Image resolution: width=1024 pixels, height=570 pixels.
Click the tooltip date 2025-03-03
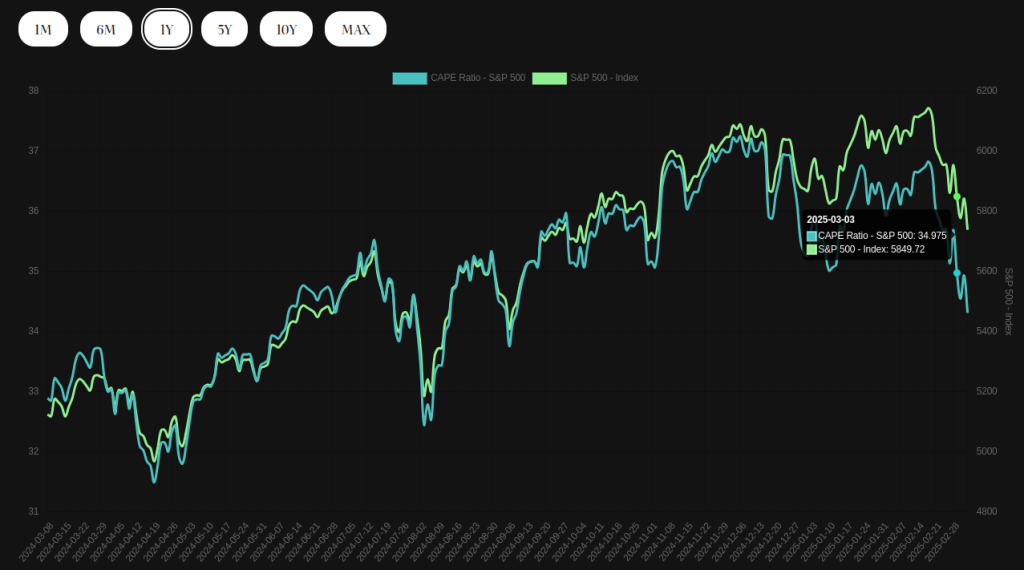point(831,219)
